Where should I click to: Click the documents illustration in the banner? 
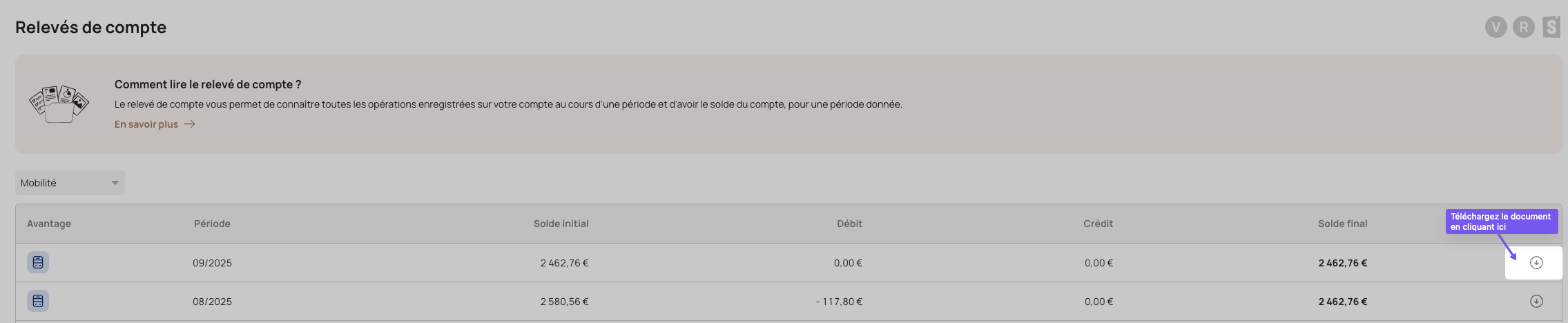click(x=59, y=104)
